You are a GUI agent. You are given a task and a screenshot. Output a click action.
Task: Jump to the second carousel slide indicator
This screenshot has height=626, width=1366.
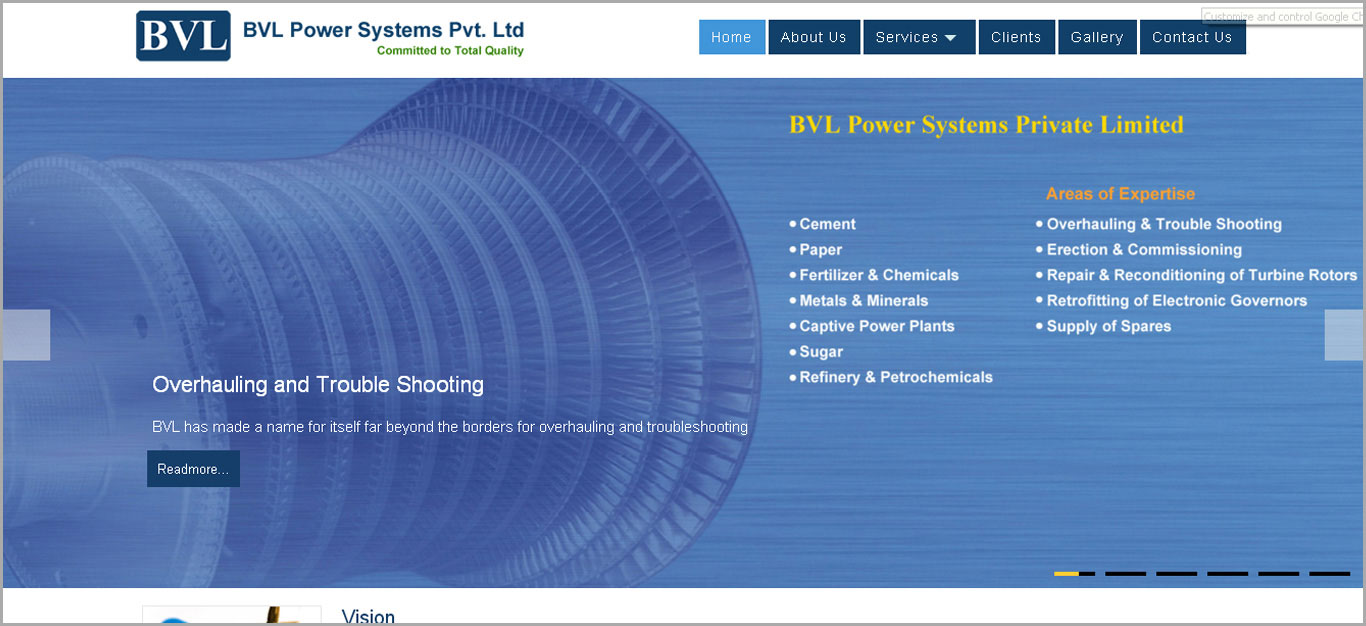[1125, 574]
